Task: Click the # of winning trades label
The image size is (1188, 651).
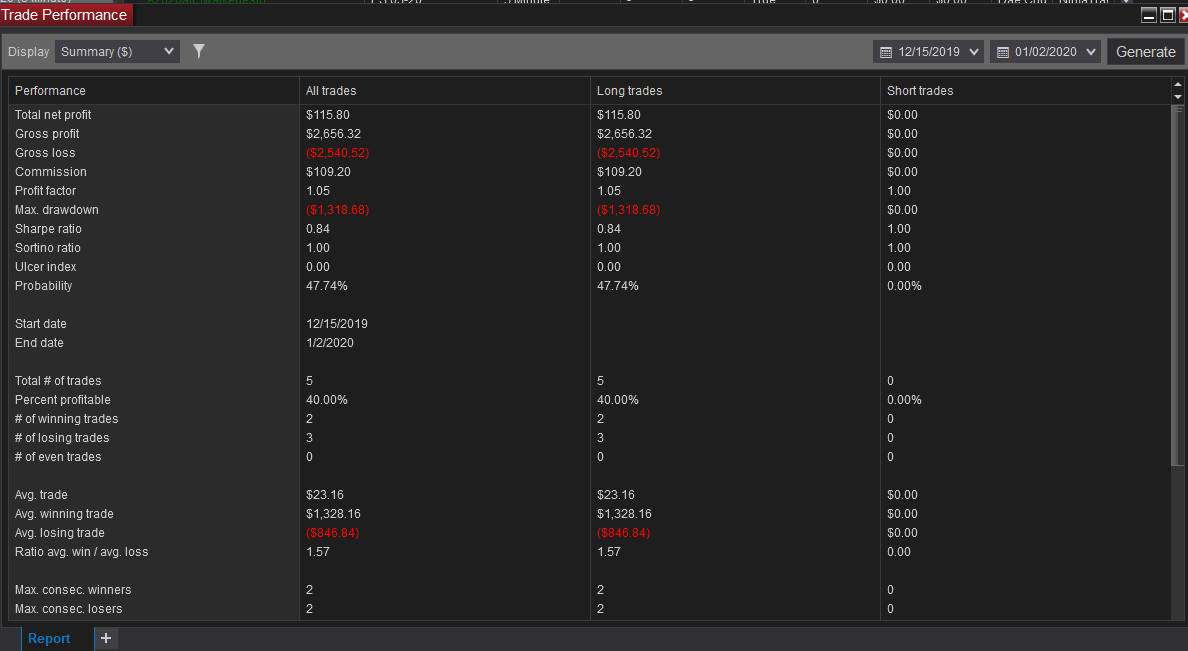Action: (67, 418)
